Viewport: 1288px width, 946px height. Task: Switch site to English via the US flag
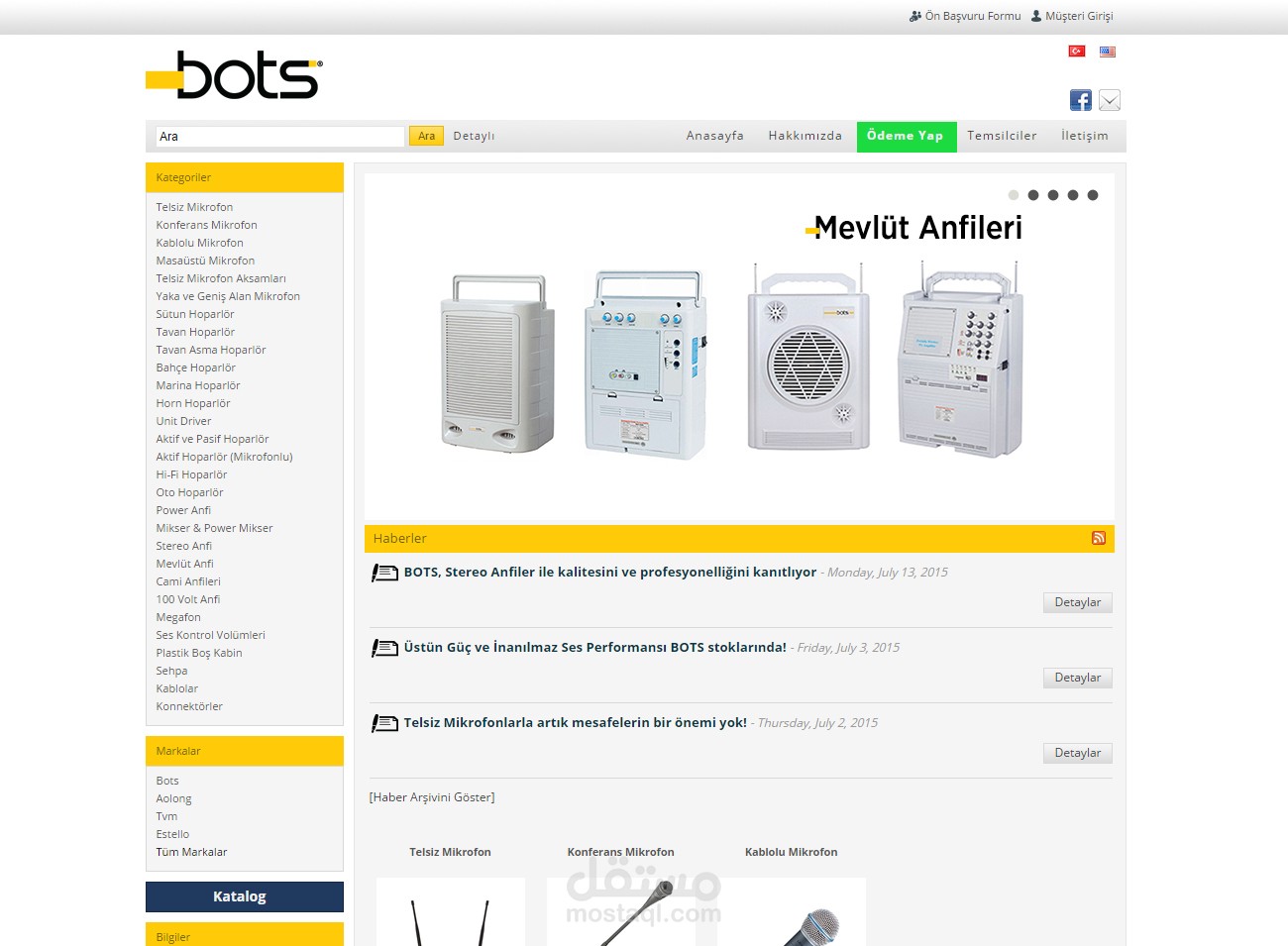pyautogui.click(x=1107, y=51)
